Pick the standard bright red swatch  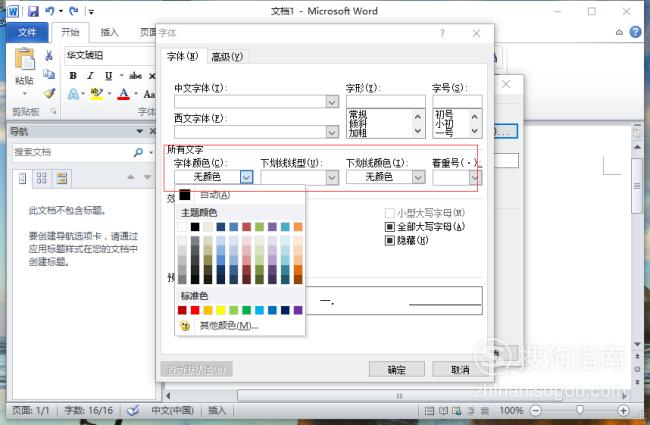coord(195,310)
